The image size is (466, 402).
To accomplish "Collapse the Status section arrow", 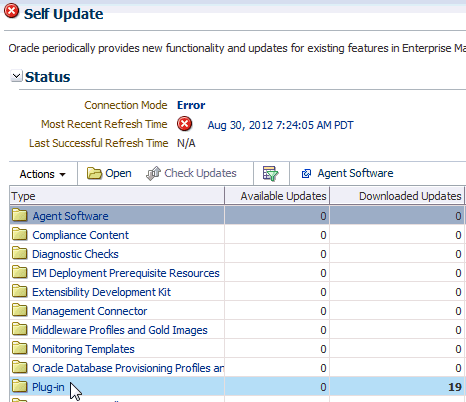I will pos(16,76).
